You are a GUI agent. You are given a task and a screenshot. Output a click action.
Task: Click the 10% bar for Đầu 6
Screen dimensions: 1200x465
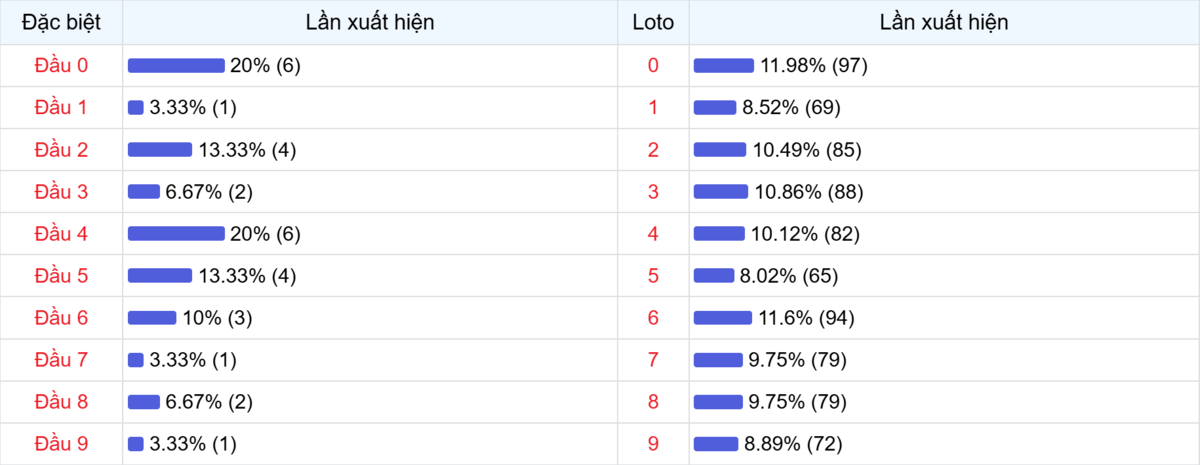(152, 317)
